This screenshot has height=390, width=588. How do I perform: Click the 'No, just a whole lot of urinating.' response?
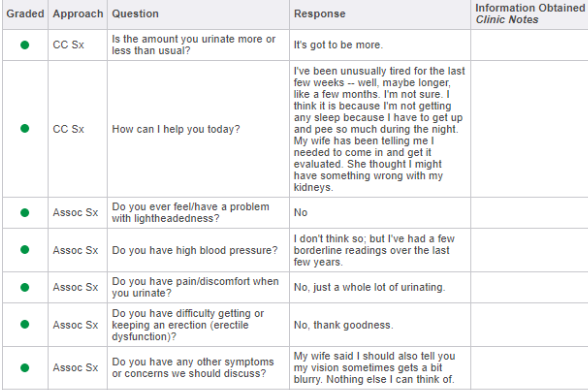pyautogui.click(x=369, y=287)
